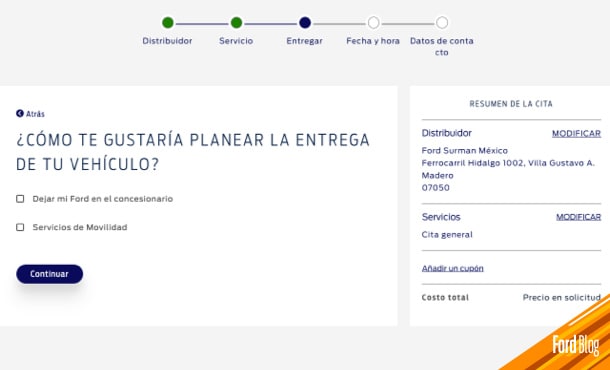This screenshot has width=610, height=370.
Task: Click MODIFICAR next to Servicios
Action: point(578,217)
